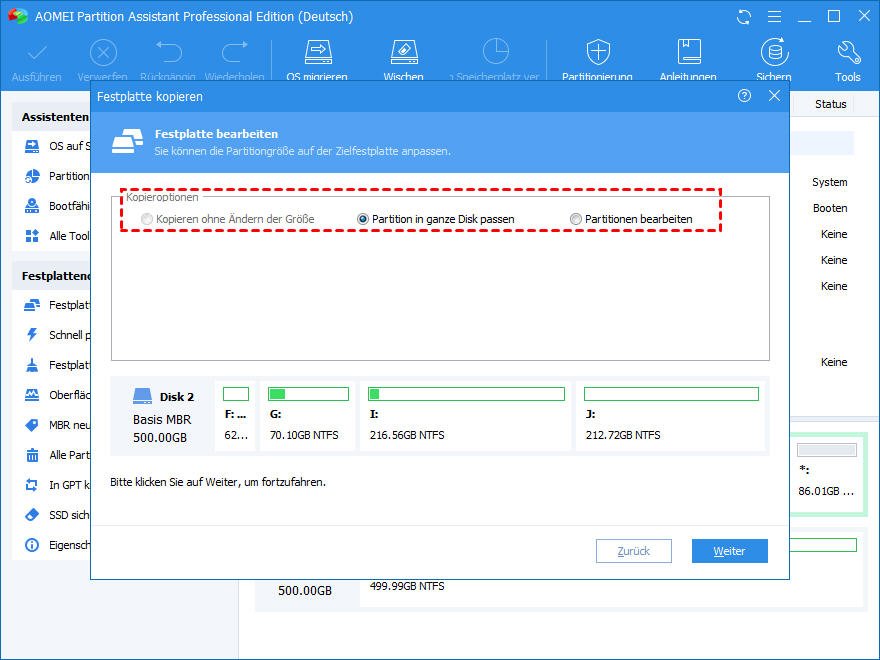Image resolution: width=880 pixels, height=660 pixels.
Task: Click the Rückgängig undo arrow
Action: (168, 53)
